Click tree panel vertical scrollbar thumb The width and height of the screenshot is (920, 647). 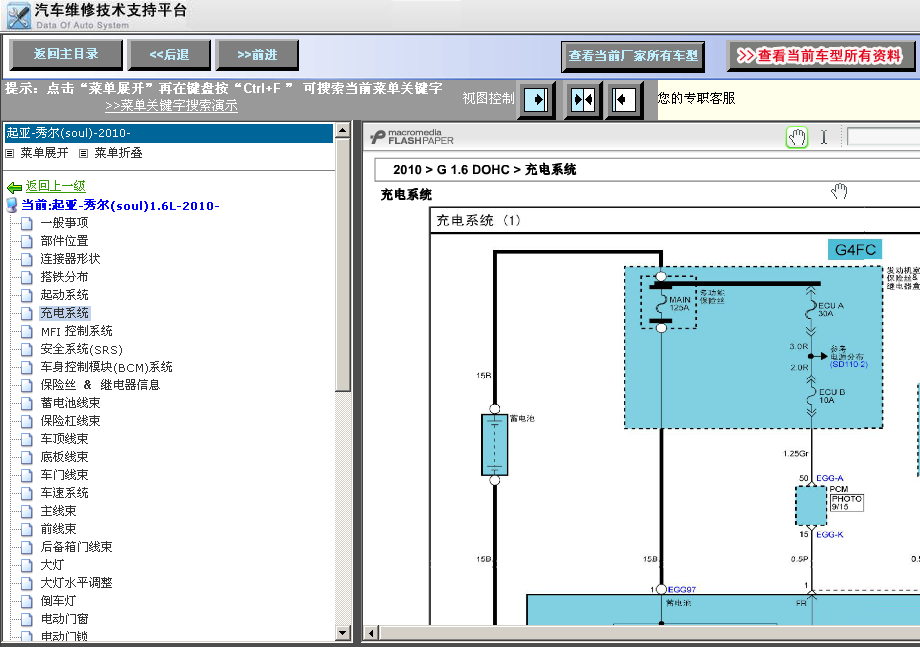click(343, 265)
